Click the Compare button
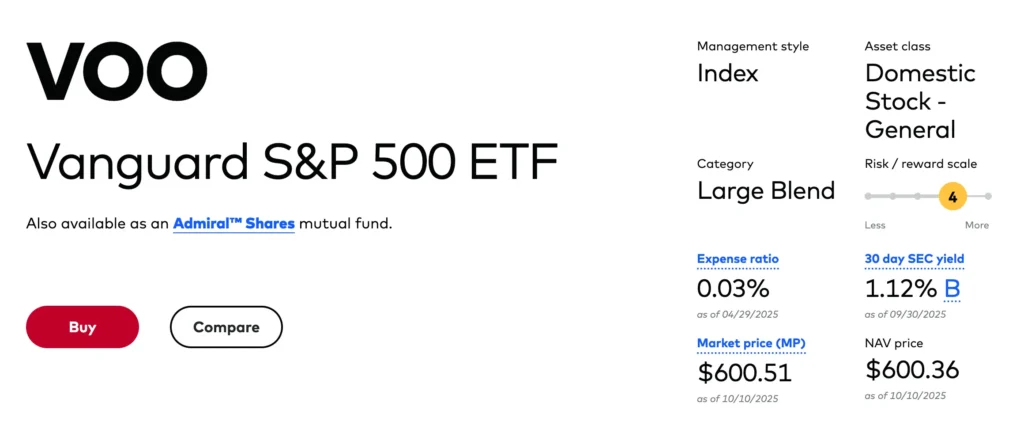The width and height of the screenshot is (1024, 433). click(x=226, y=327)
